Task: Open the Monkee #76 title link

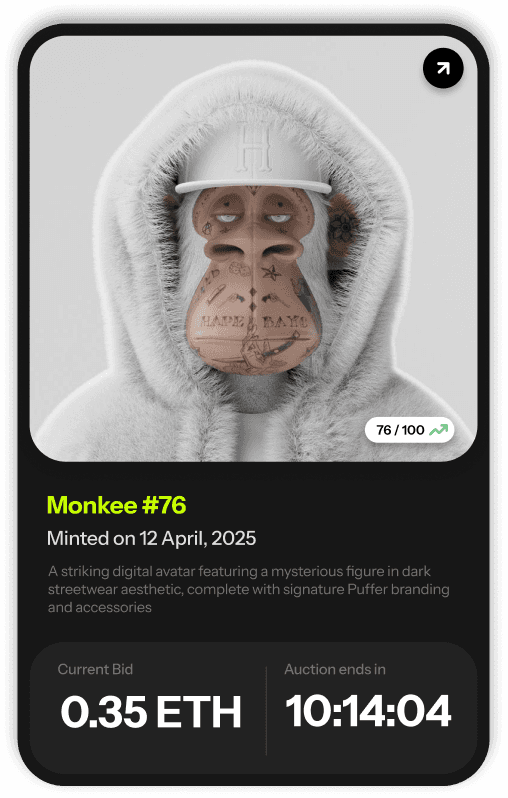Action: pyautogui.click(x=117, y=505)
